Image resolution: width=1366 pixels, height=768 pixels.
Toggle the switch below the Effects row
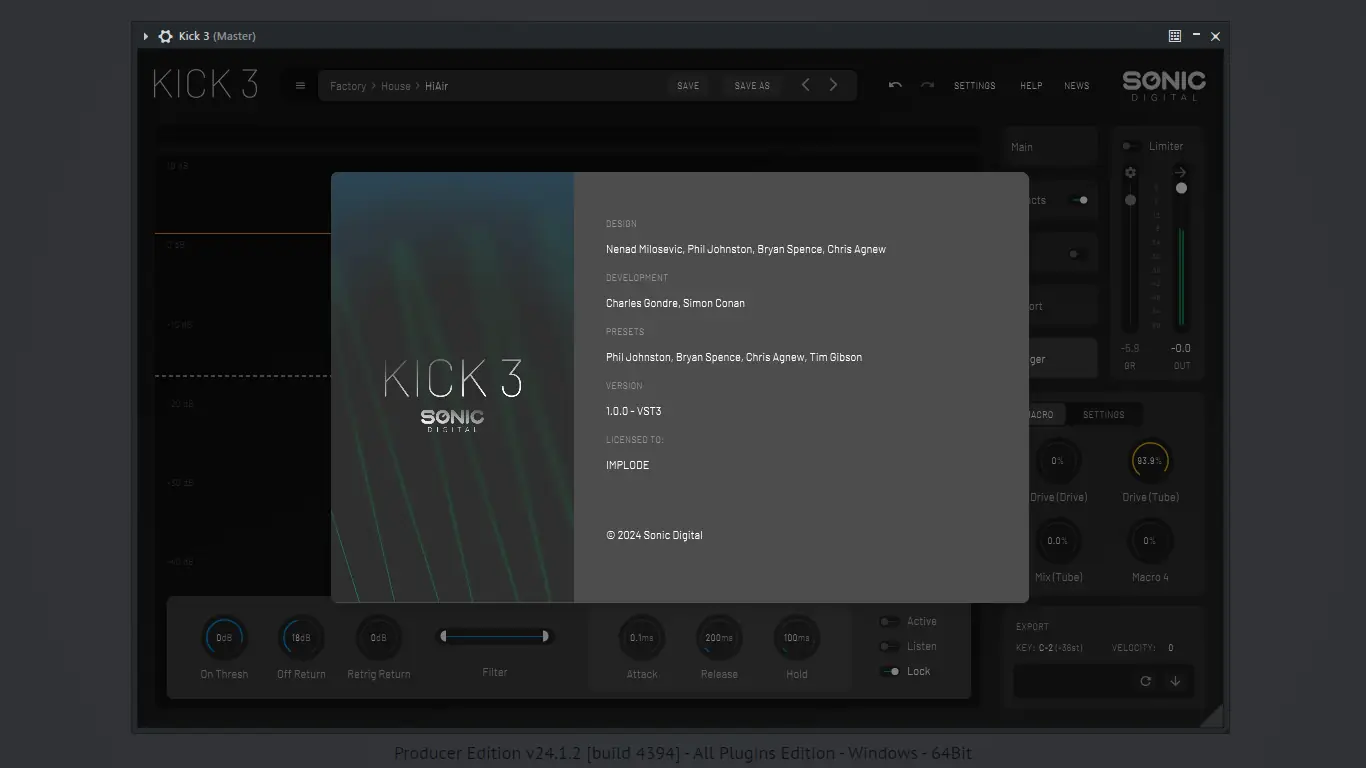[1078, 254]
